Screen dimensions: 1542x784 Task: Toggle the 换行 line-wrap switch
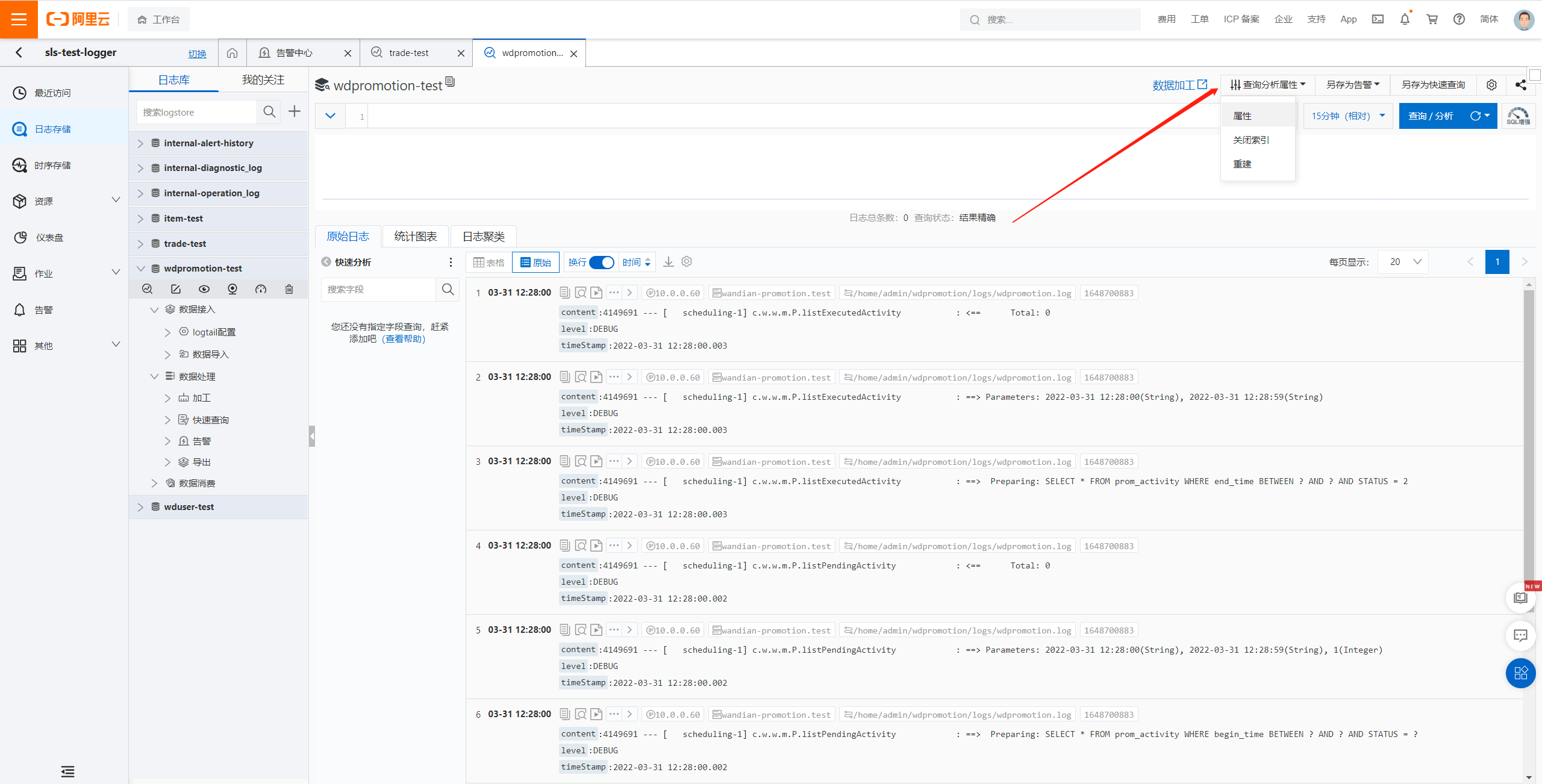coord(601,263)
